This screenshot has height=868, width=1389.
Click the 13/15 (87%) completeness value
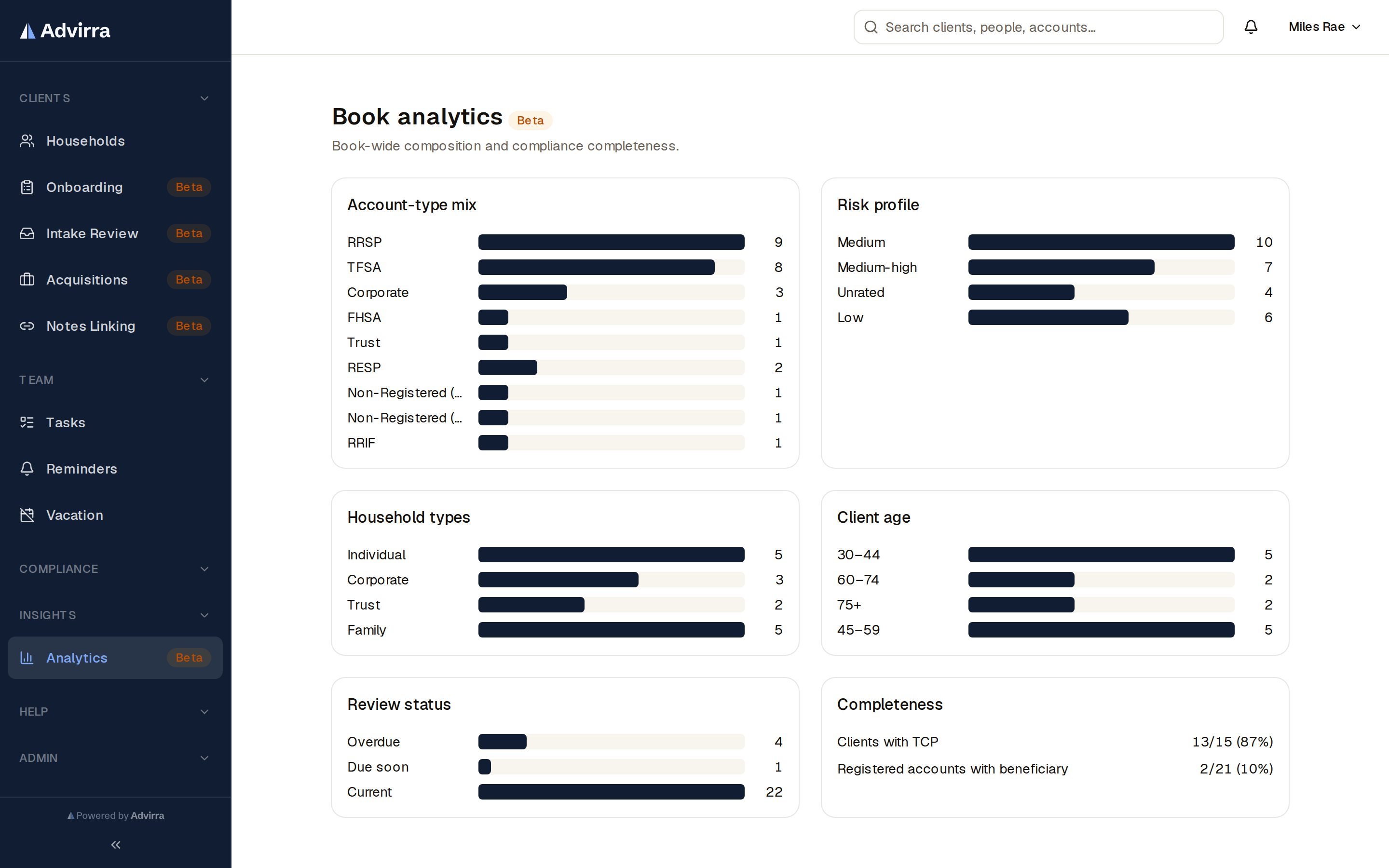pos(1232,742)
